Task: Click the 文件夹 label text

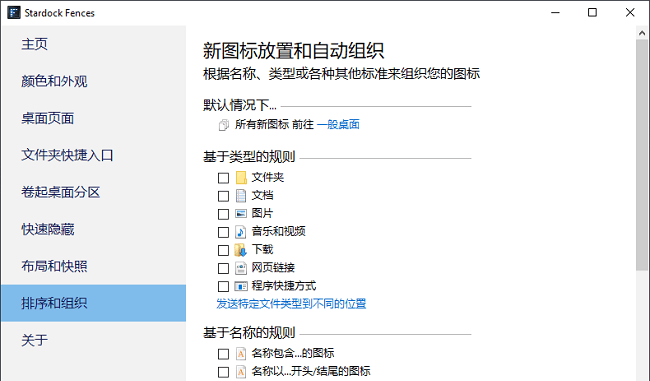Action: 268,177
